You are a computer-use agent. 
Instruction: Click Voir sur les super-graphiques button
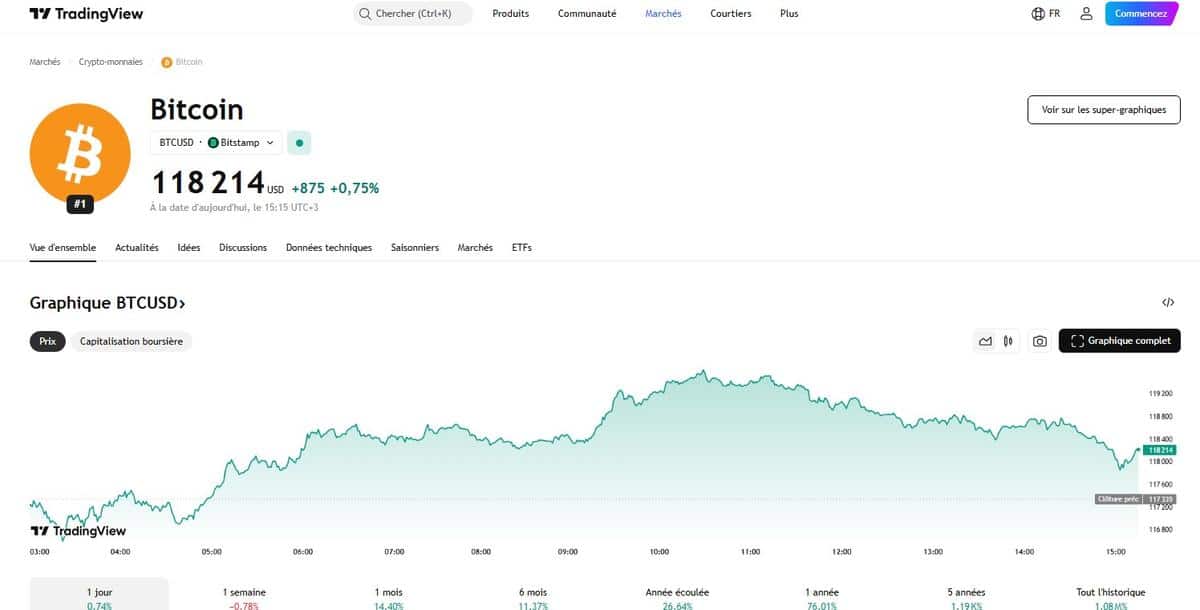pyautogui.click(x=1104, y=110)
